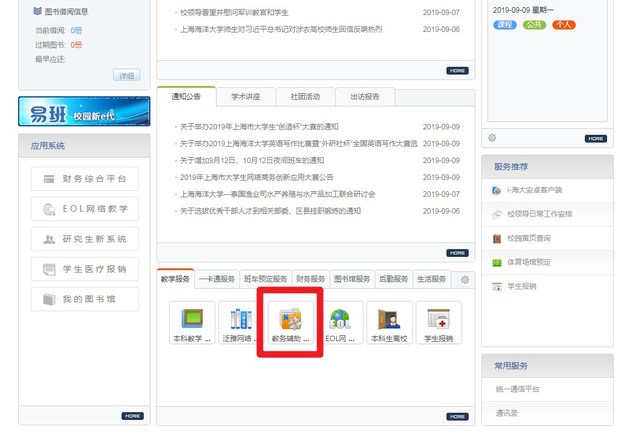This screenshot has height=435, width=638.
Task: Switch to the 学术讲座 tab
Action: [245, 97]
